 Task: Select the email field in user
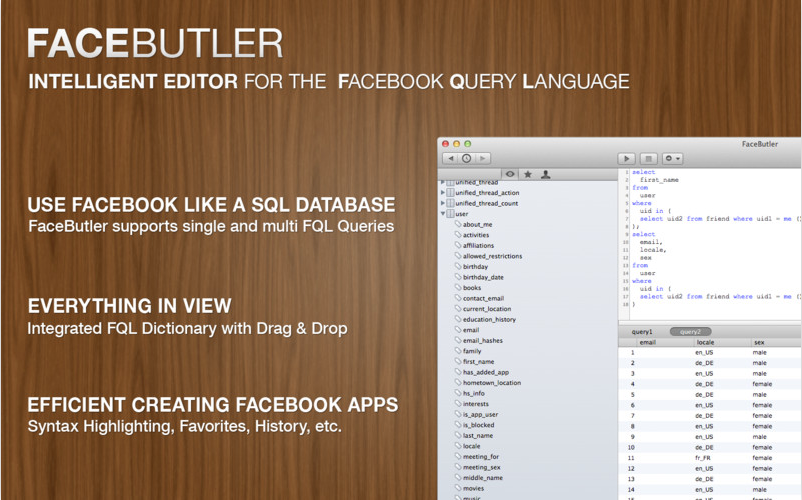pyautogui.click(x=471, y=330)
